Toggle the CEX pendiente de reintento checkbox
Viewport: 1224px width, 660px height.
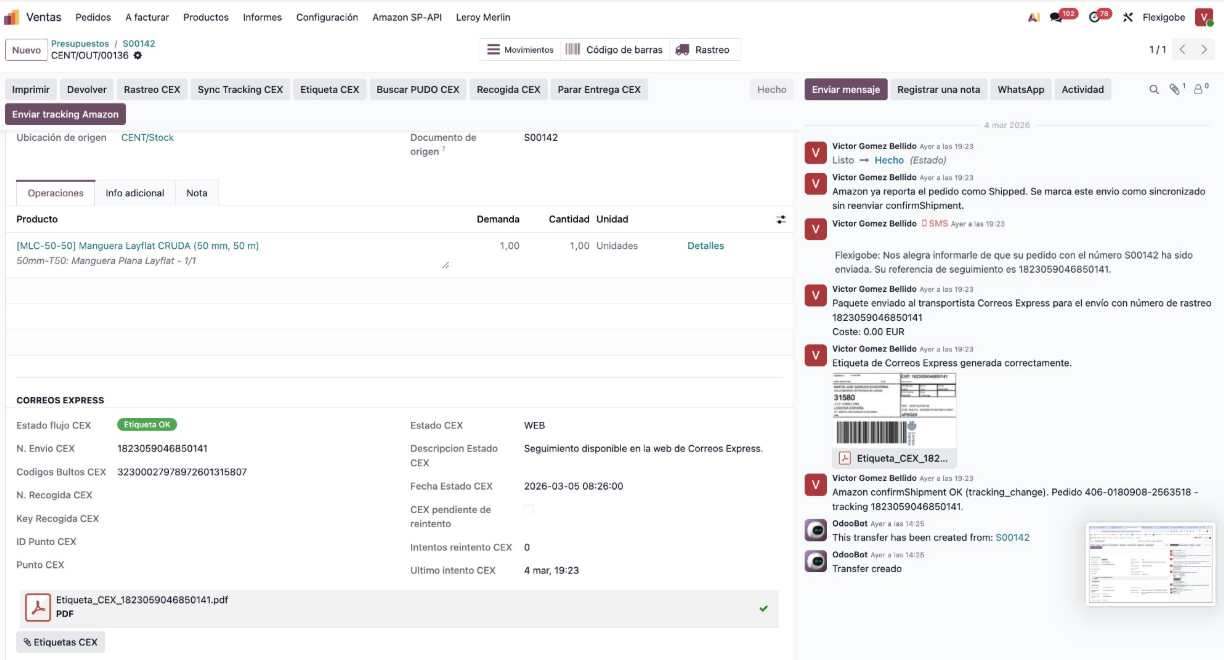527,509
